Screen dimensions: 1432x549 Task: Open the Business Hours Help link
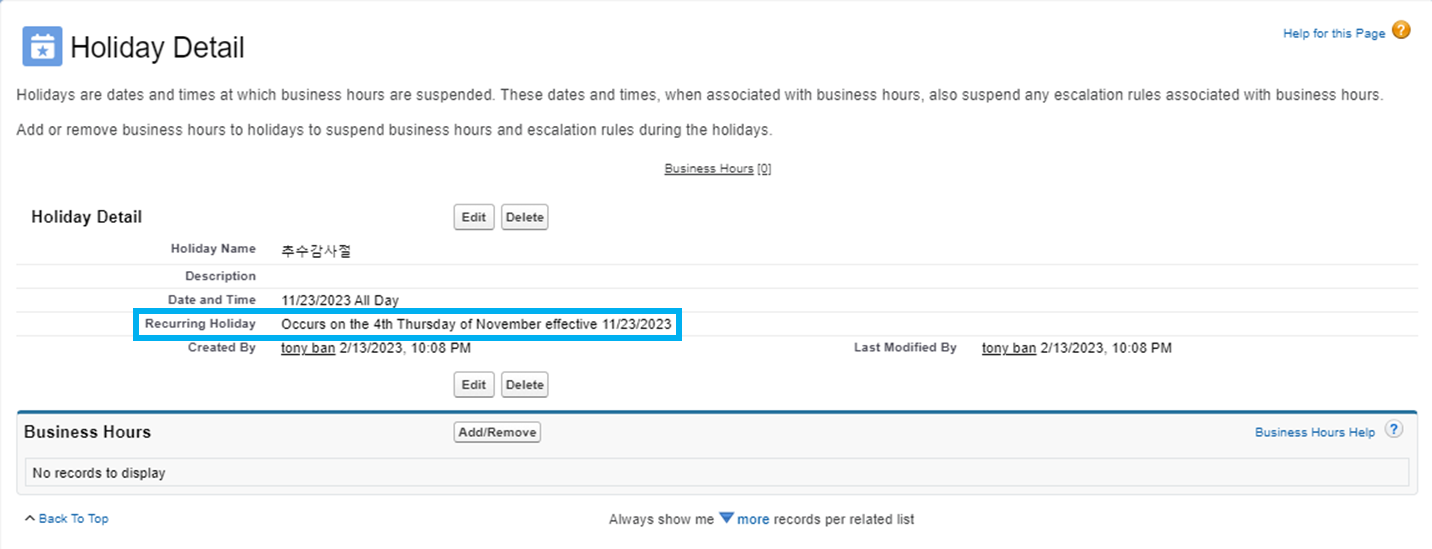pos(1315,432)
